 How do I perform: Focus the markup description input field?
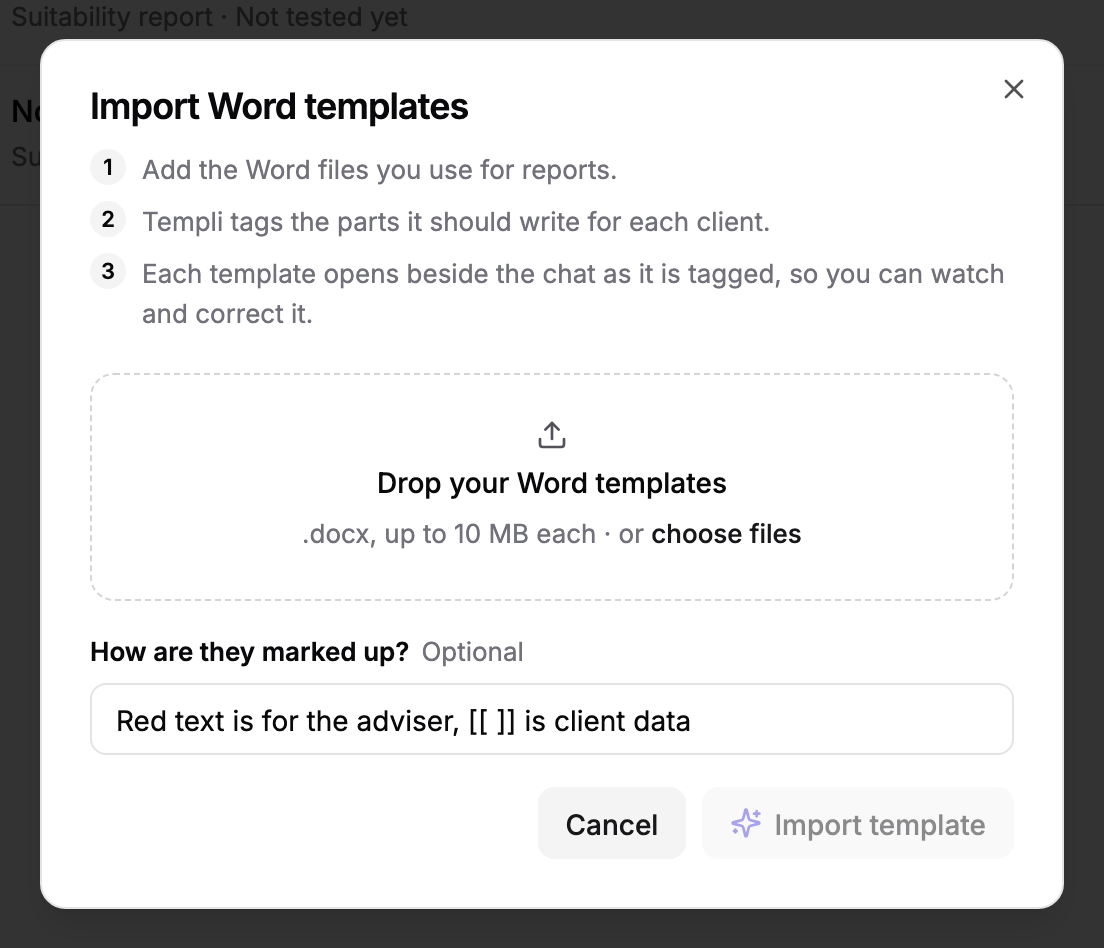(x=552, y=719)
